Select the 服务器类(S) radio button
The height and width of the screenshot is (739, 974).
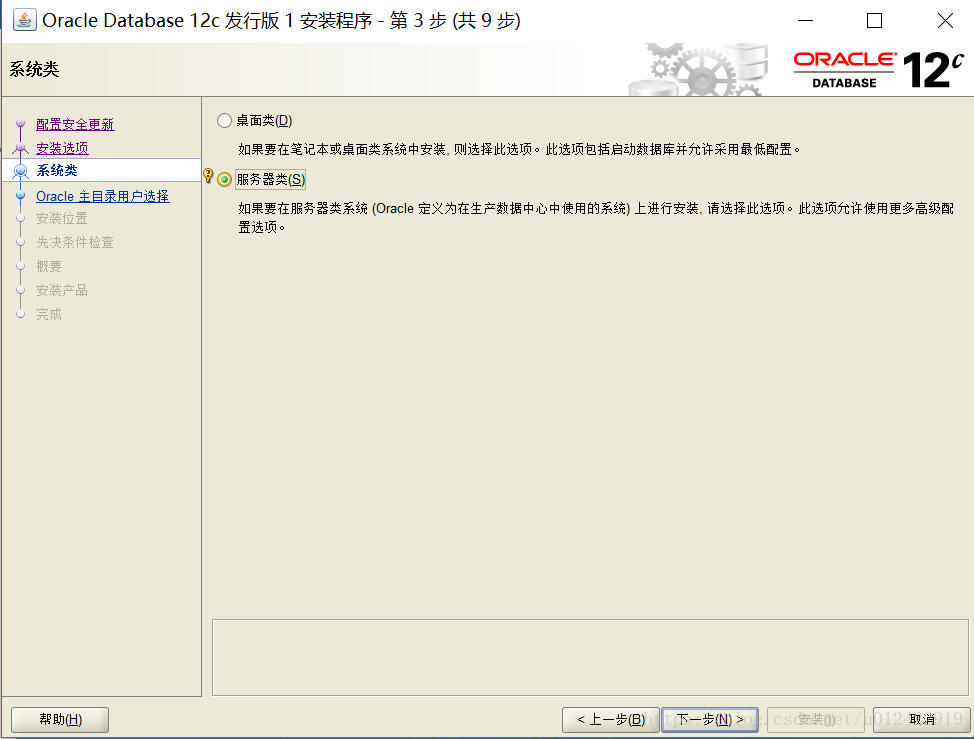(224, 179)
